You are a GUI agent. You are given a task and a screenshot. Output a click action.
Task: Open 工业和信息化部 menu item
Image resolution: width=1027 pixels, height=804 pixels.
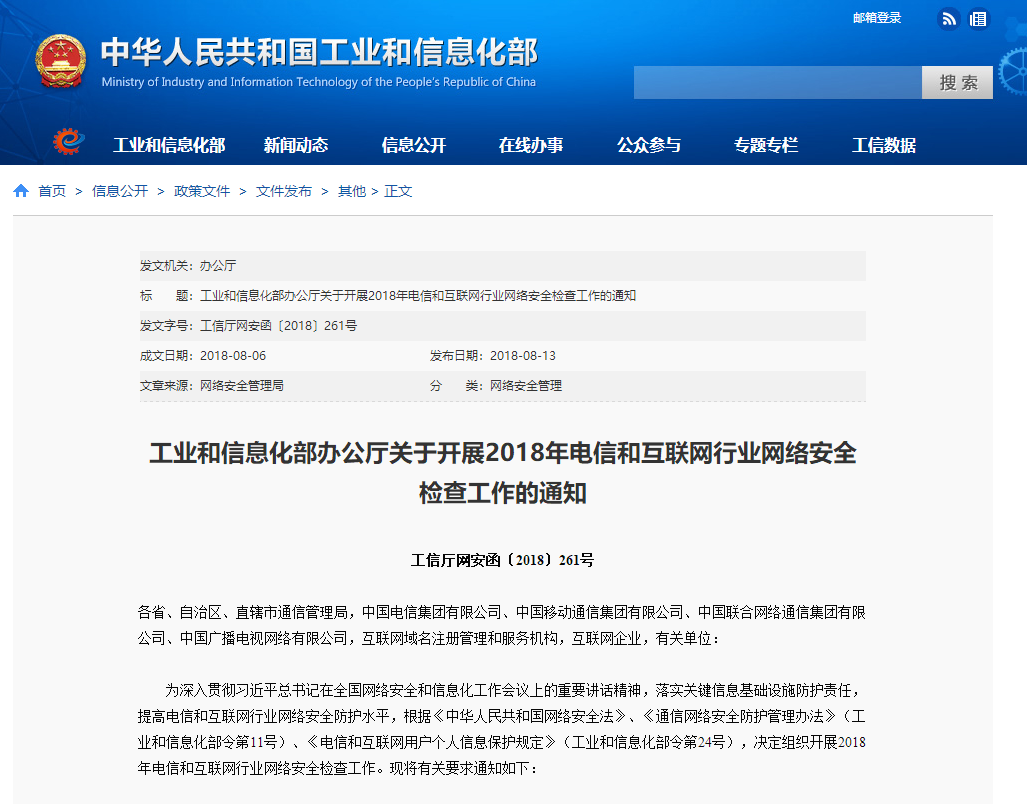pyautogui.click(x=169, y=145)
